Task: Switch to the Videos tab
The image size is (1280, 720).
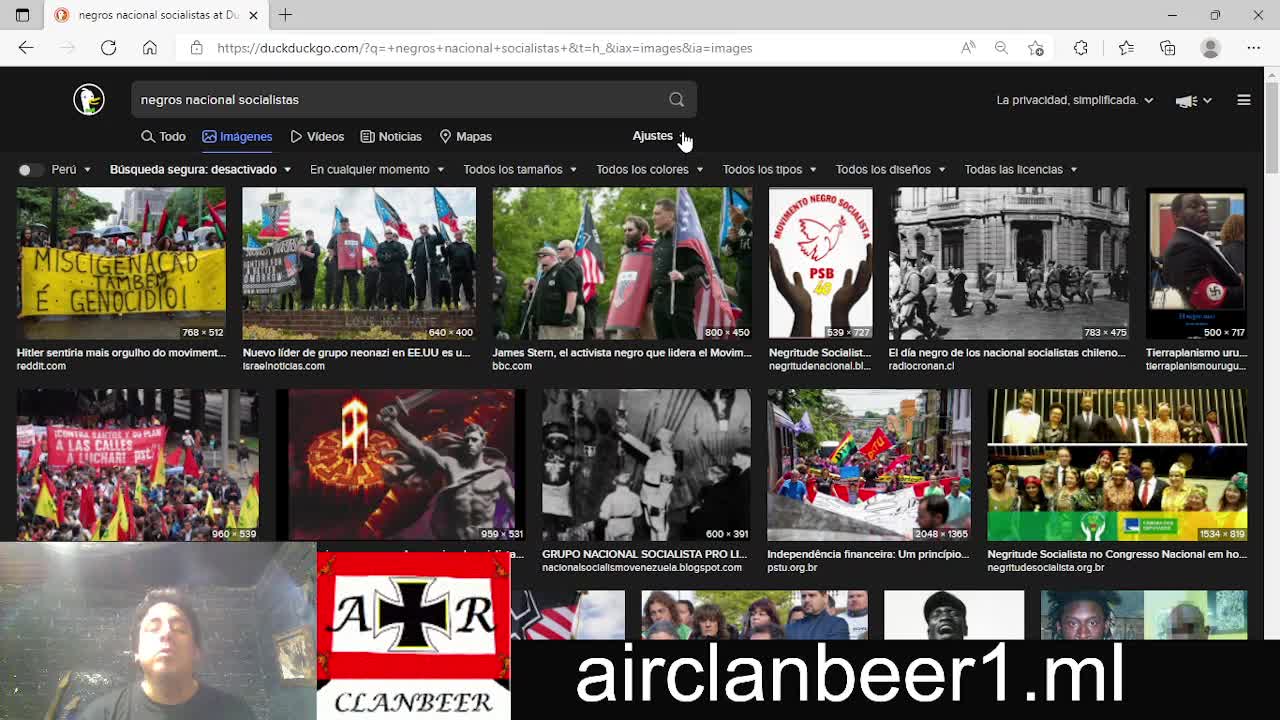Action: click(x=317, y=137)
